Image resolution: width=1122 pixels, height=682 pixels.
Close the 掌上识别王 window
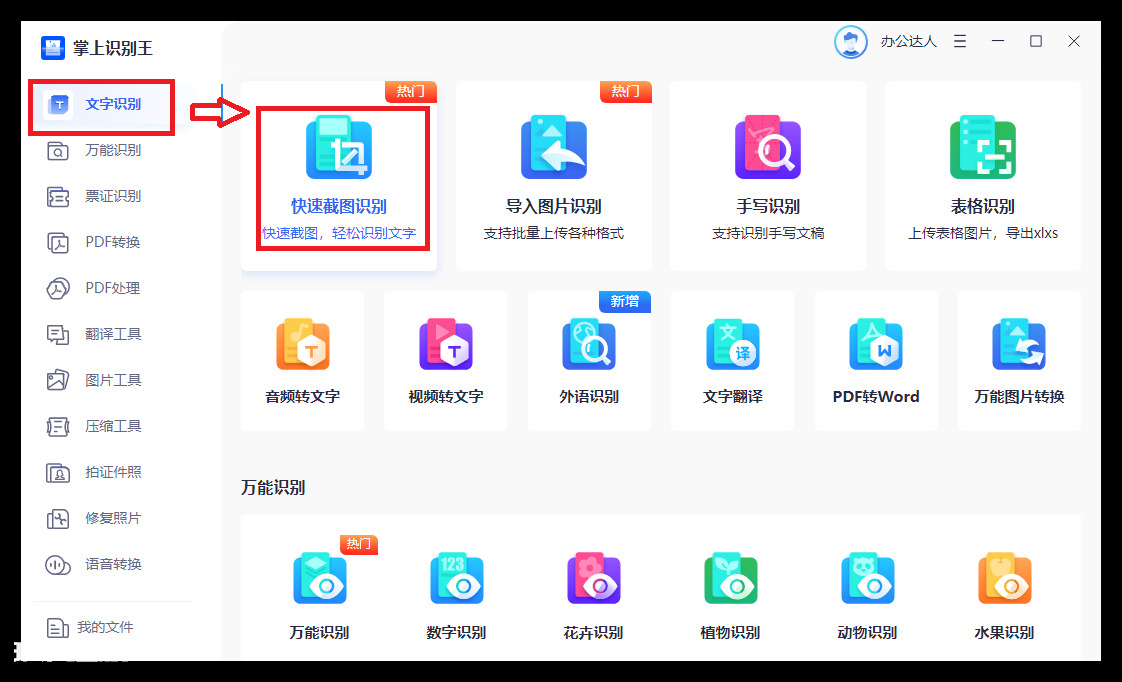pyautogui.click(x=1073, y=42)
